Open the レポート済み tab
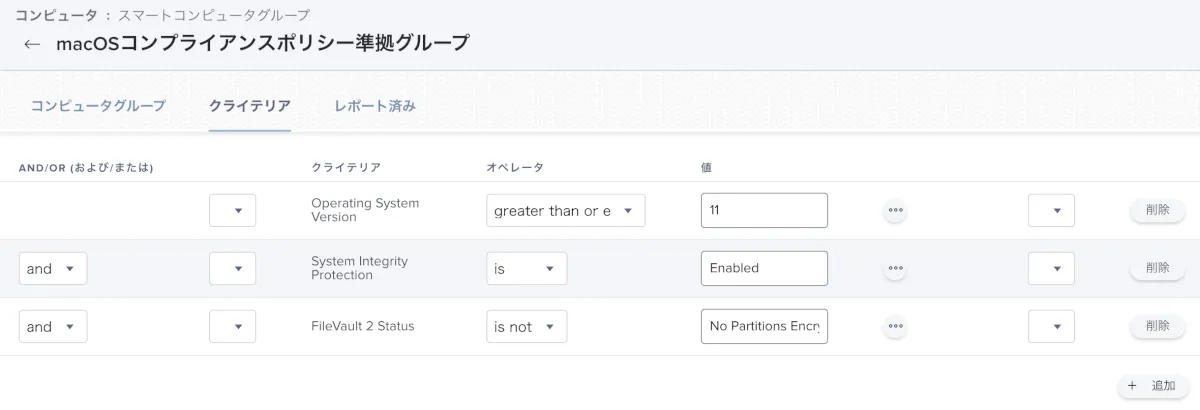This screenshot has height=410, width=1200. click(375, 106)
